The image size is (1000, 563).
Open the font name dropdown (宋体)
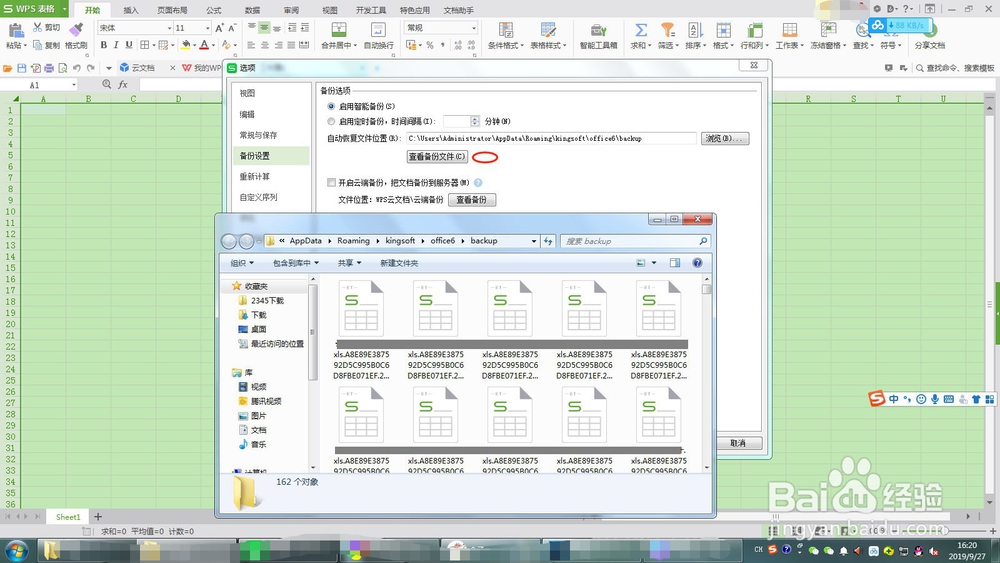(169, 28)
